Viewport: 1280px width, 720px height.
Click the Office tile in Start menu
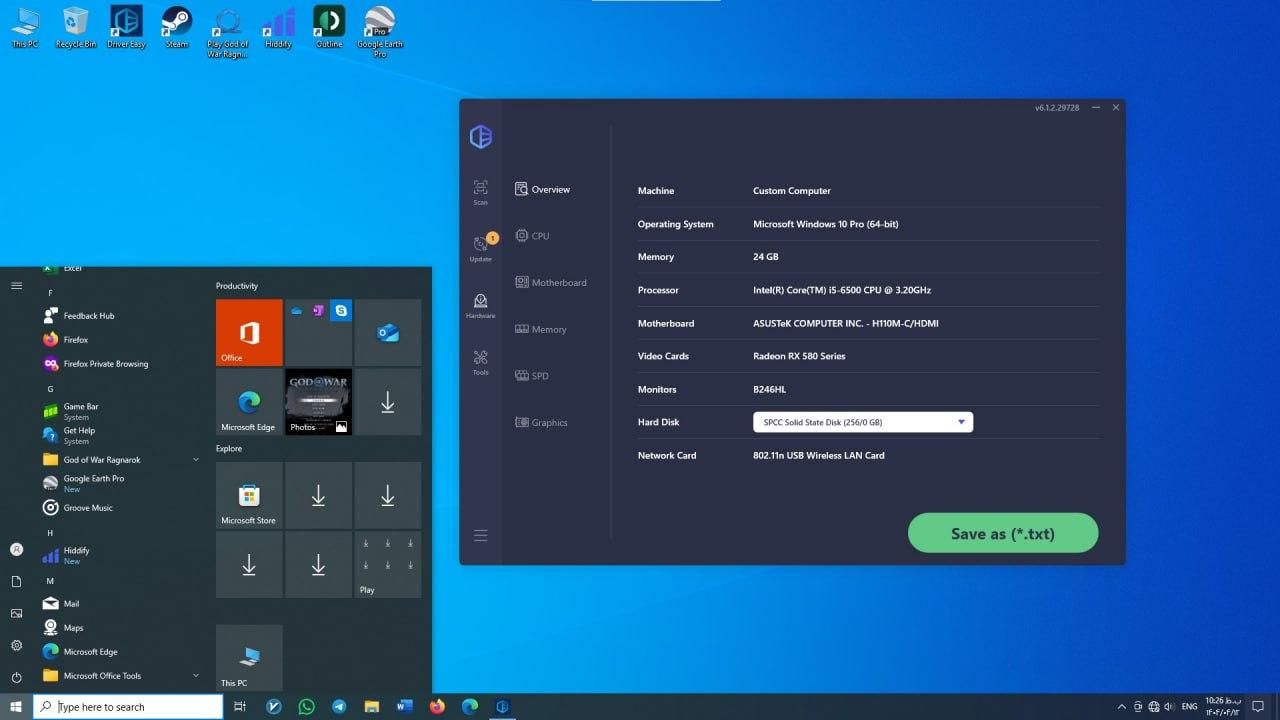tap(249, 332)
